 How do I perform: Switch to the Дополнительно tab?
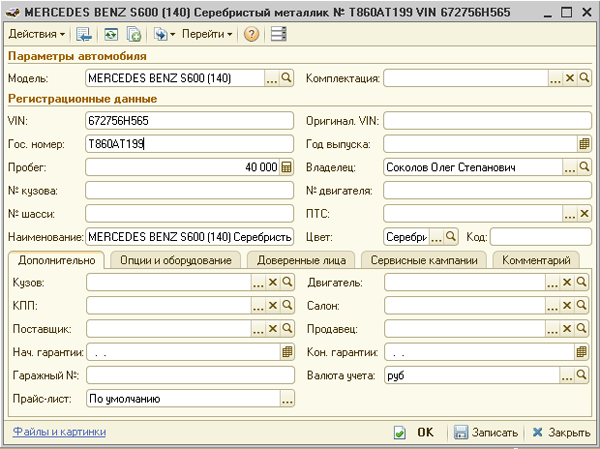(x=57, y=260)
